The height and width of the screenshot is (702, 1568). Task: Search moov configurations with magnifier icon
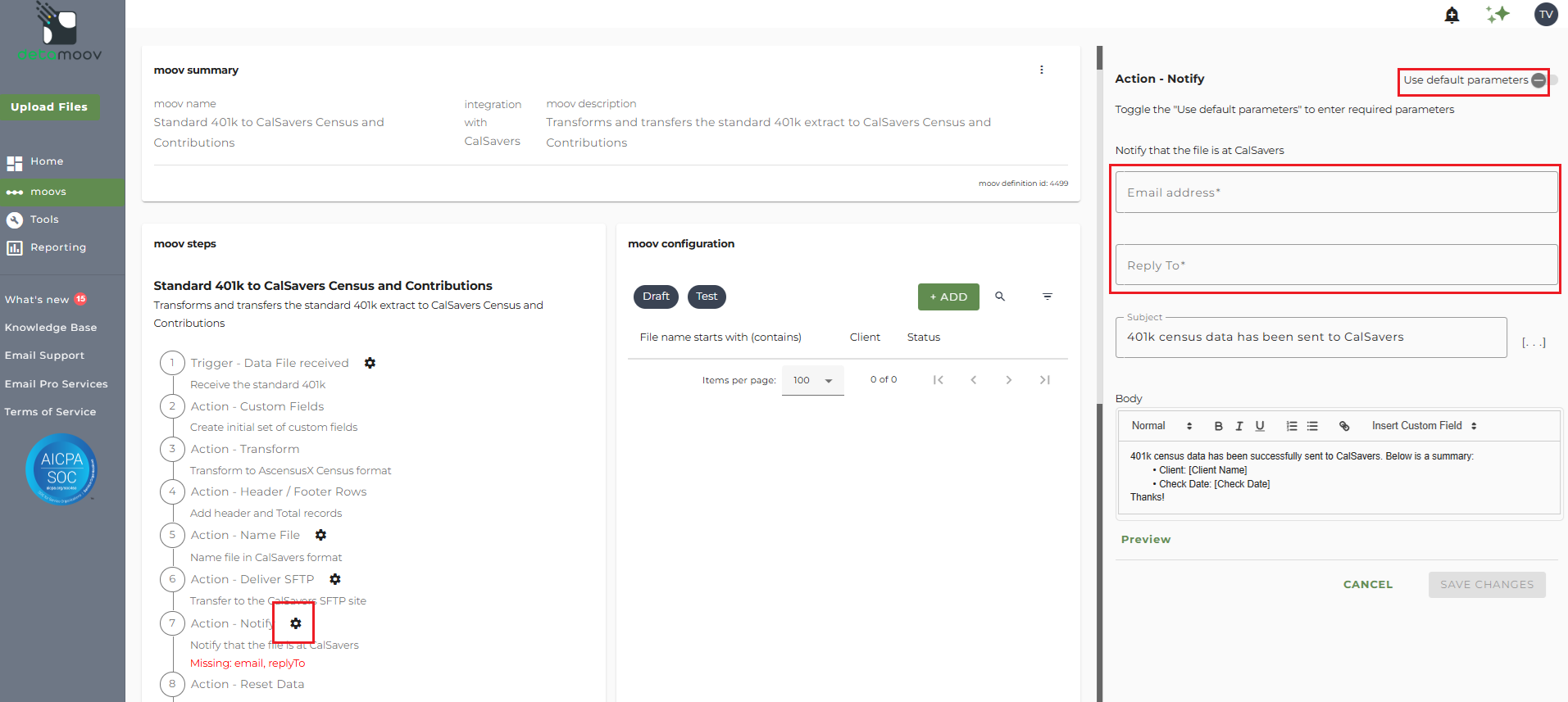pyautogui.click(x=1000, y=297)
